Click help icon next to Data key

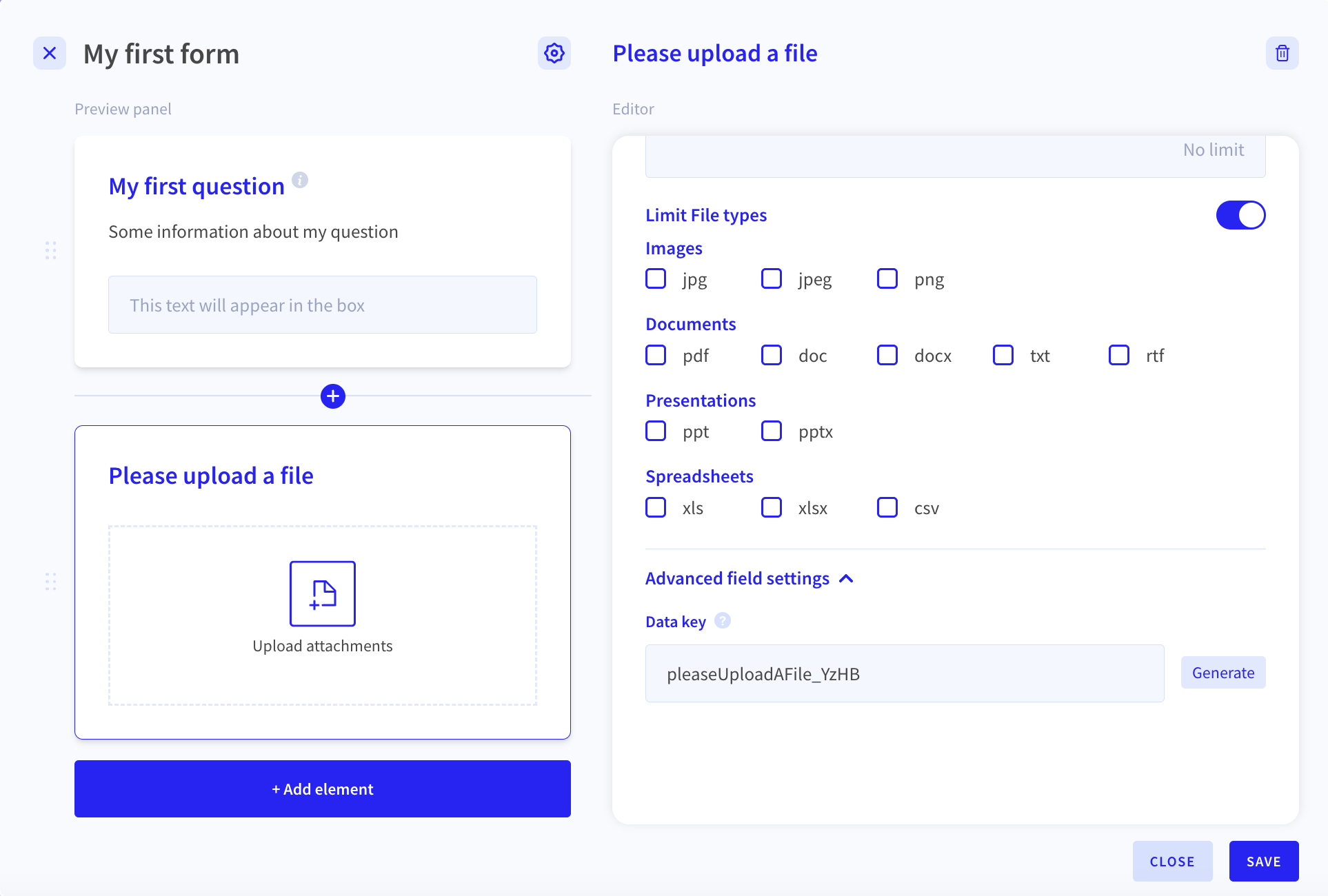[723, 621]
